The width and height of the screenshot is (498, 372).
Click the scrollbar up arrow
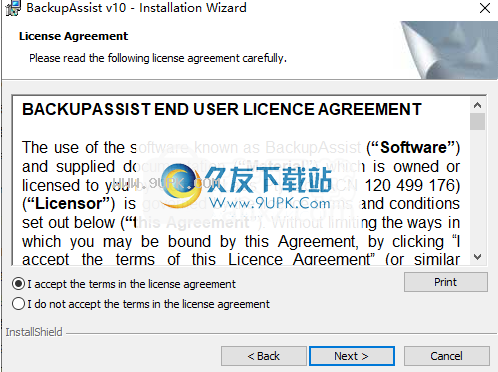(x=477, y=105)
